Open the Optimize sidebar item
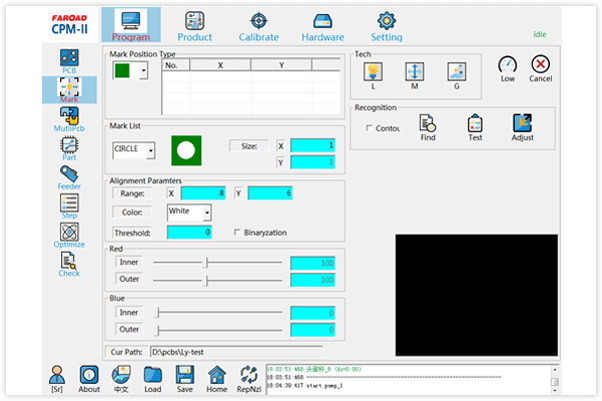 click(69, 235)
